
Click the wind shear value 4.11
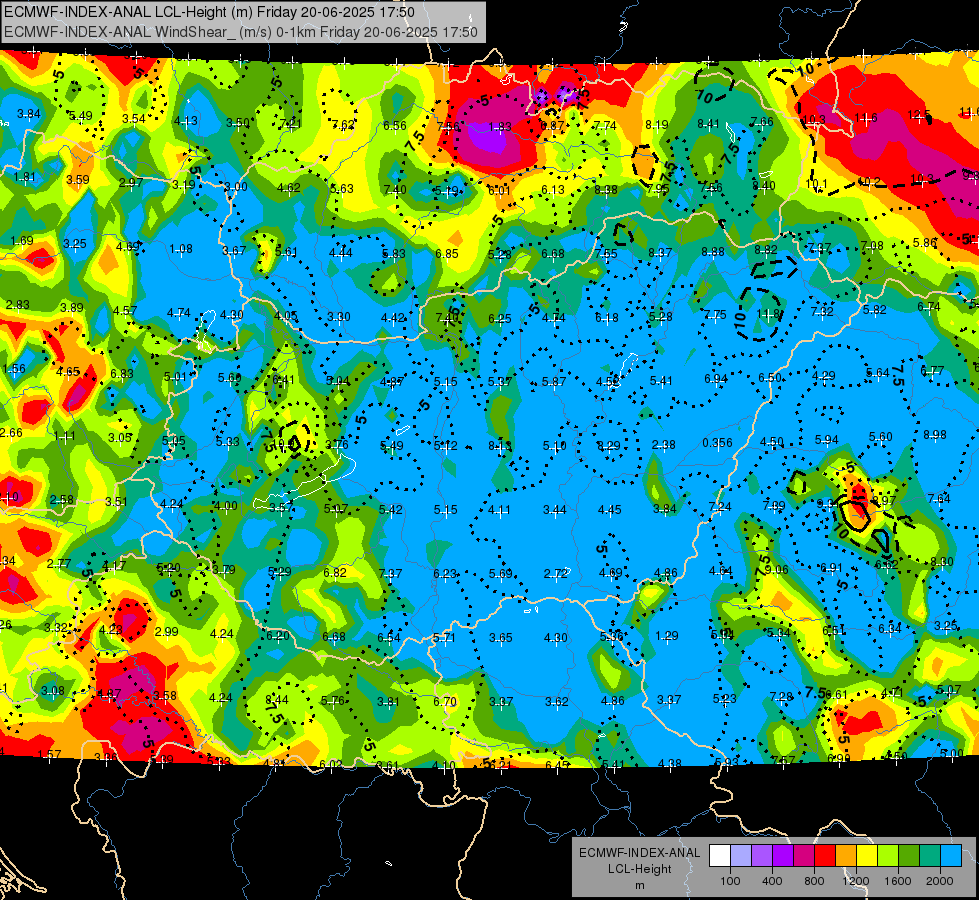pyautogui.click(x=499, y=510)
